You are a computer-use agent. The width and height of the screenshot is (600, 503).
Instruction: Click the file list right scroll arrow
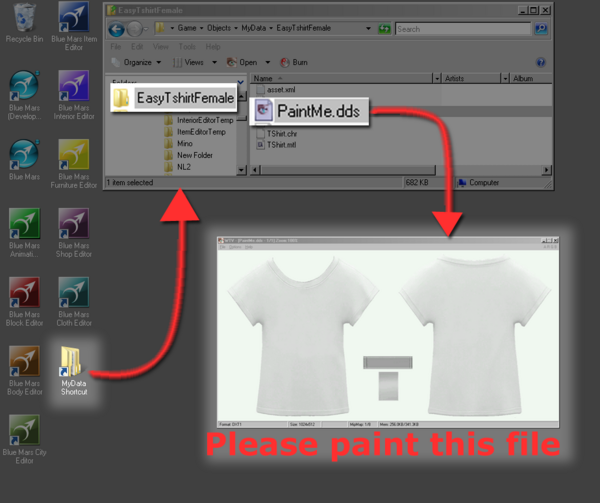pos(546,169)
